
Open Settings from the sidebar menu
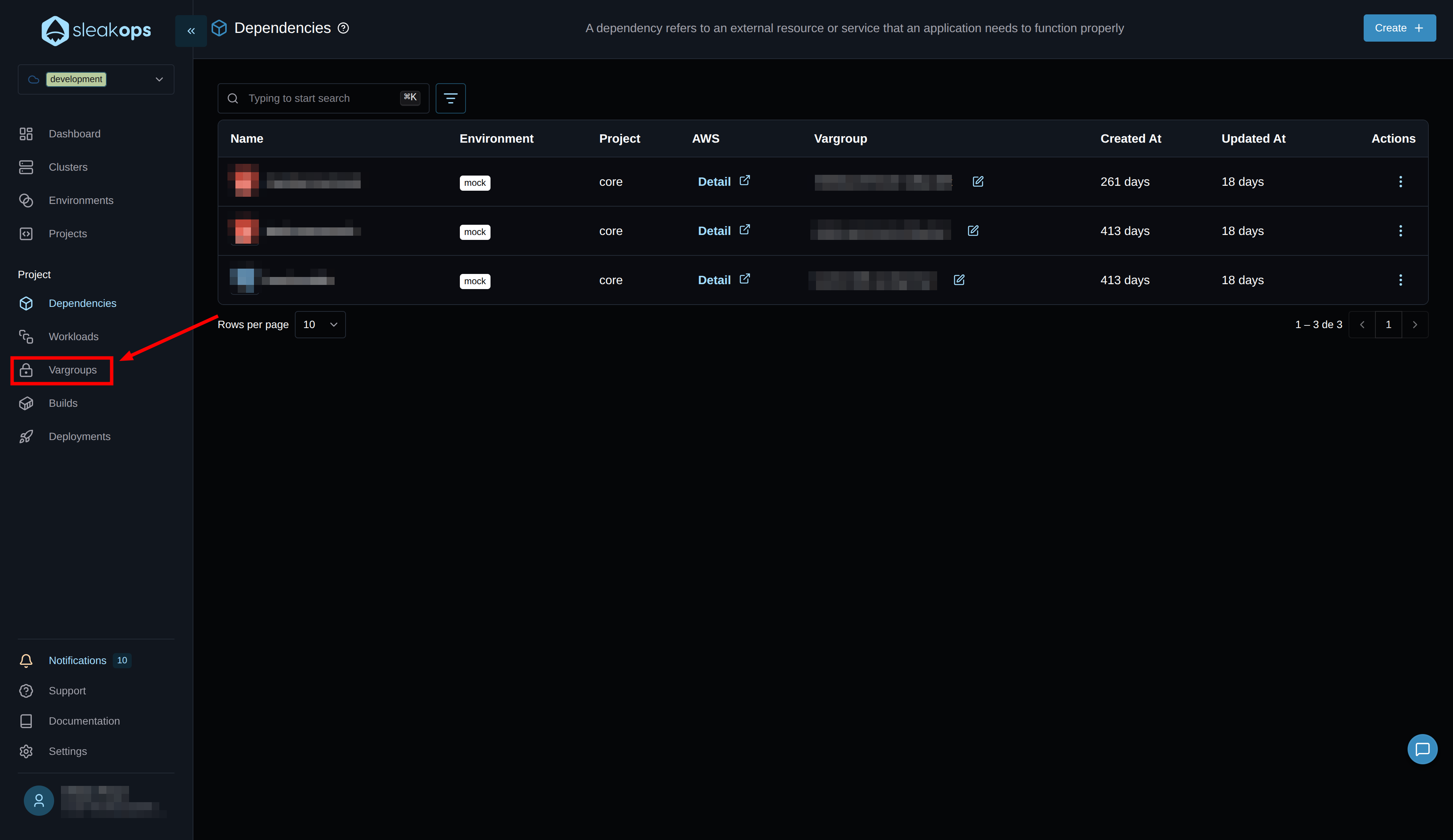click(x=67, y=751)
